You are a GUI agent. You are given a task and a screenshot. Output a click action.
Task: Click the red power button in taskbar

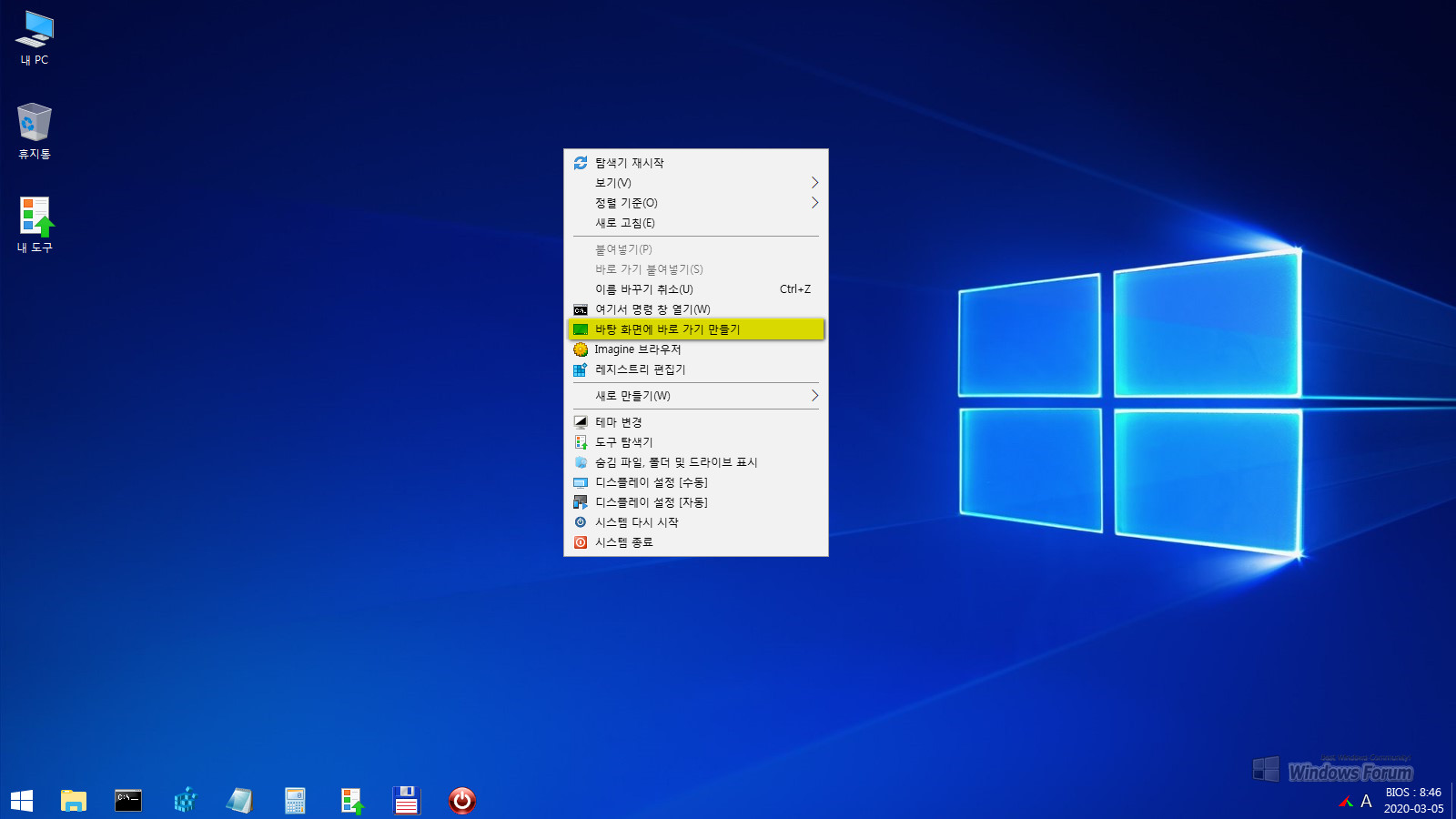[462, 801]
